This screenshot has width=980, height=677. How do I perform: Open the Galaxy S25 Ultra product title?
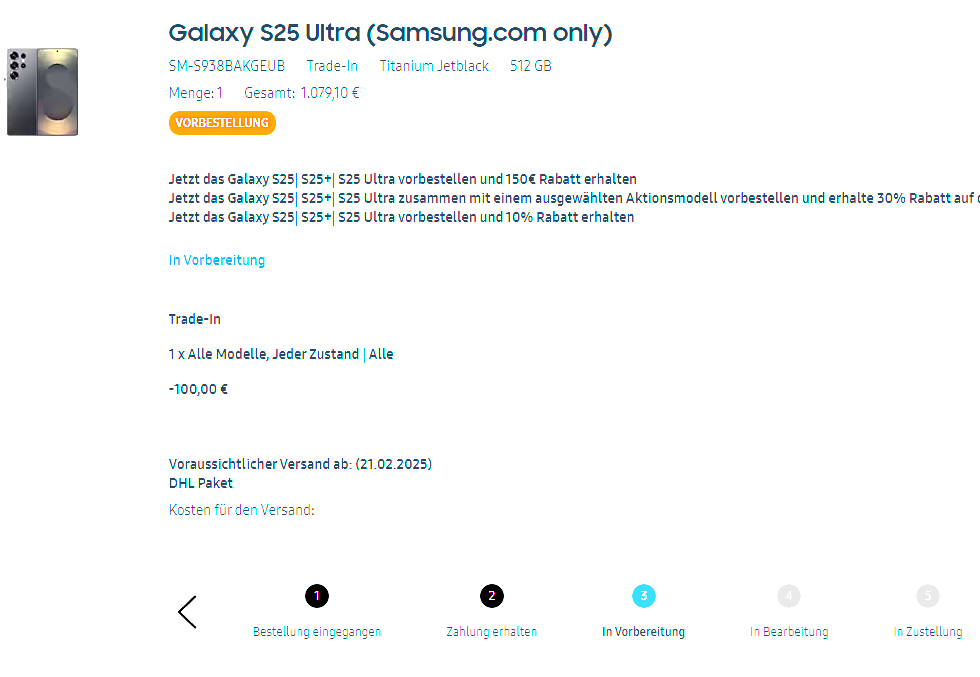tap(390, 33)
